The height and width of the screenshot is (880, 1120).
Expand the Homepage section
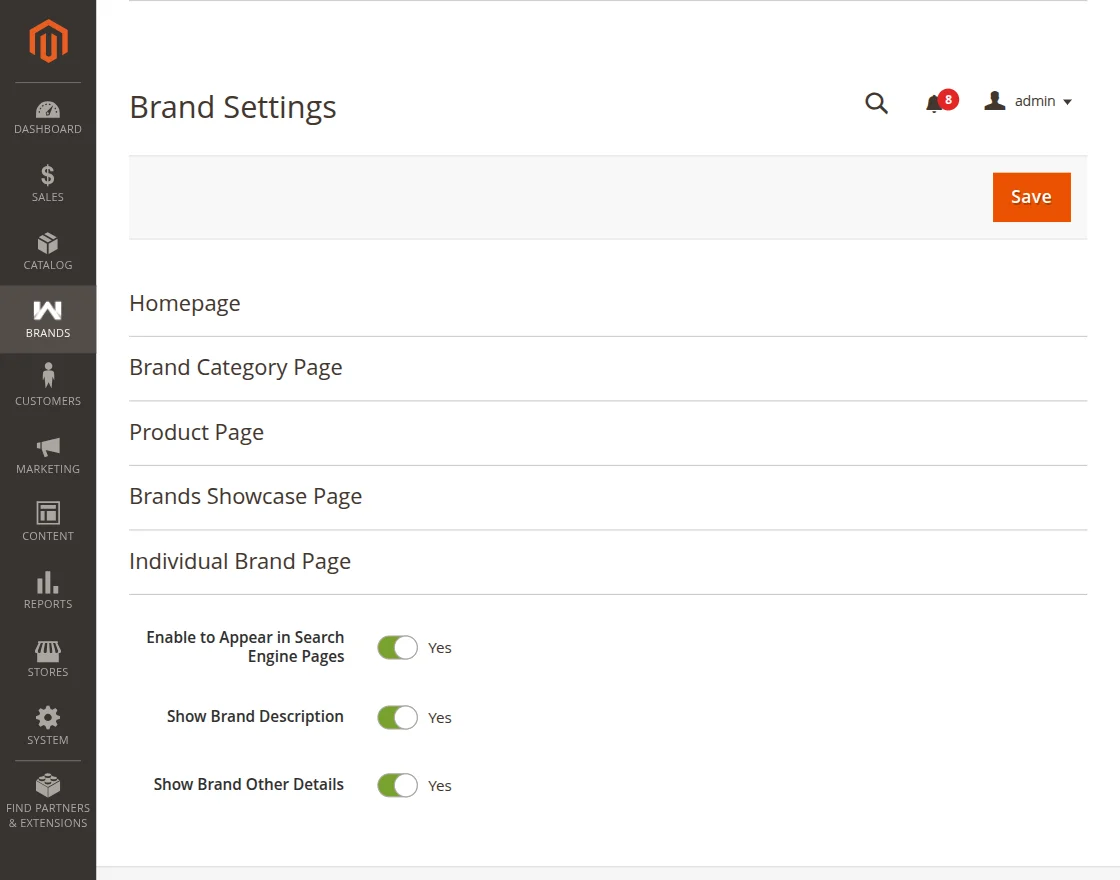(x=608, y=304)
